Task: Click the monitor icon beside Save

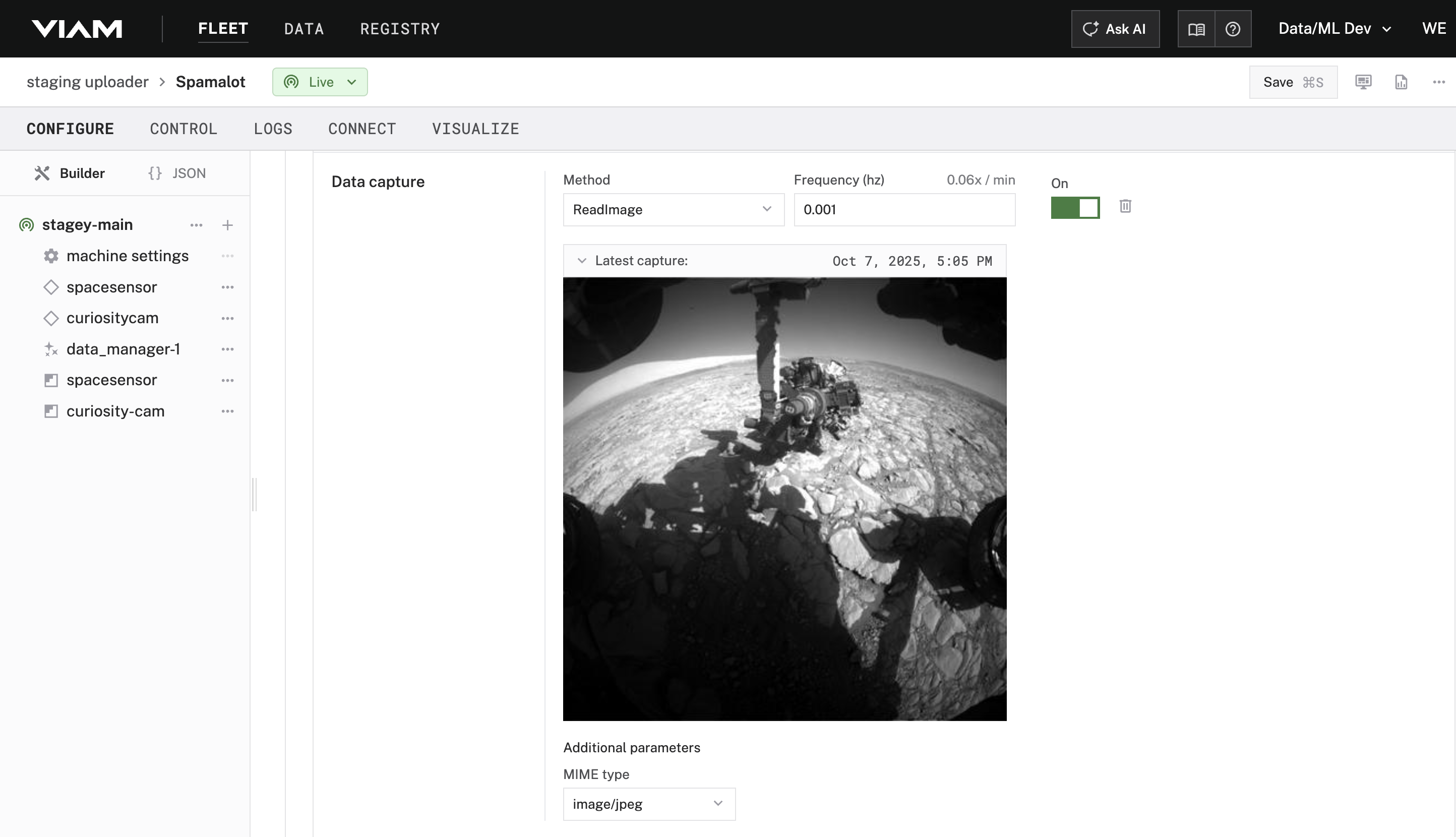Action: pyautogui.click(x=1363, y=82)
